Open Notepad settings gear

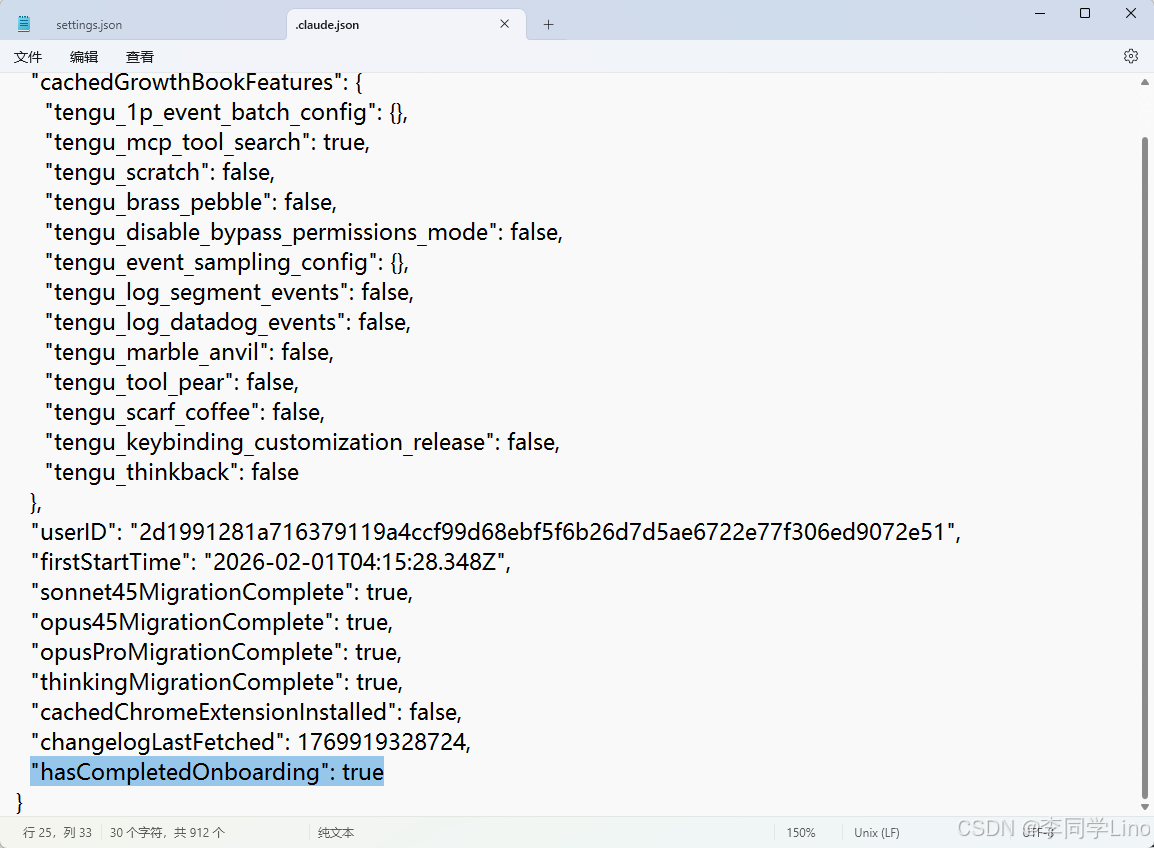[x=1131, y=56]
